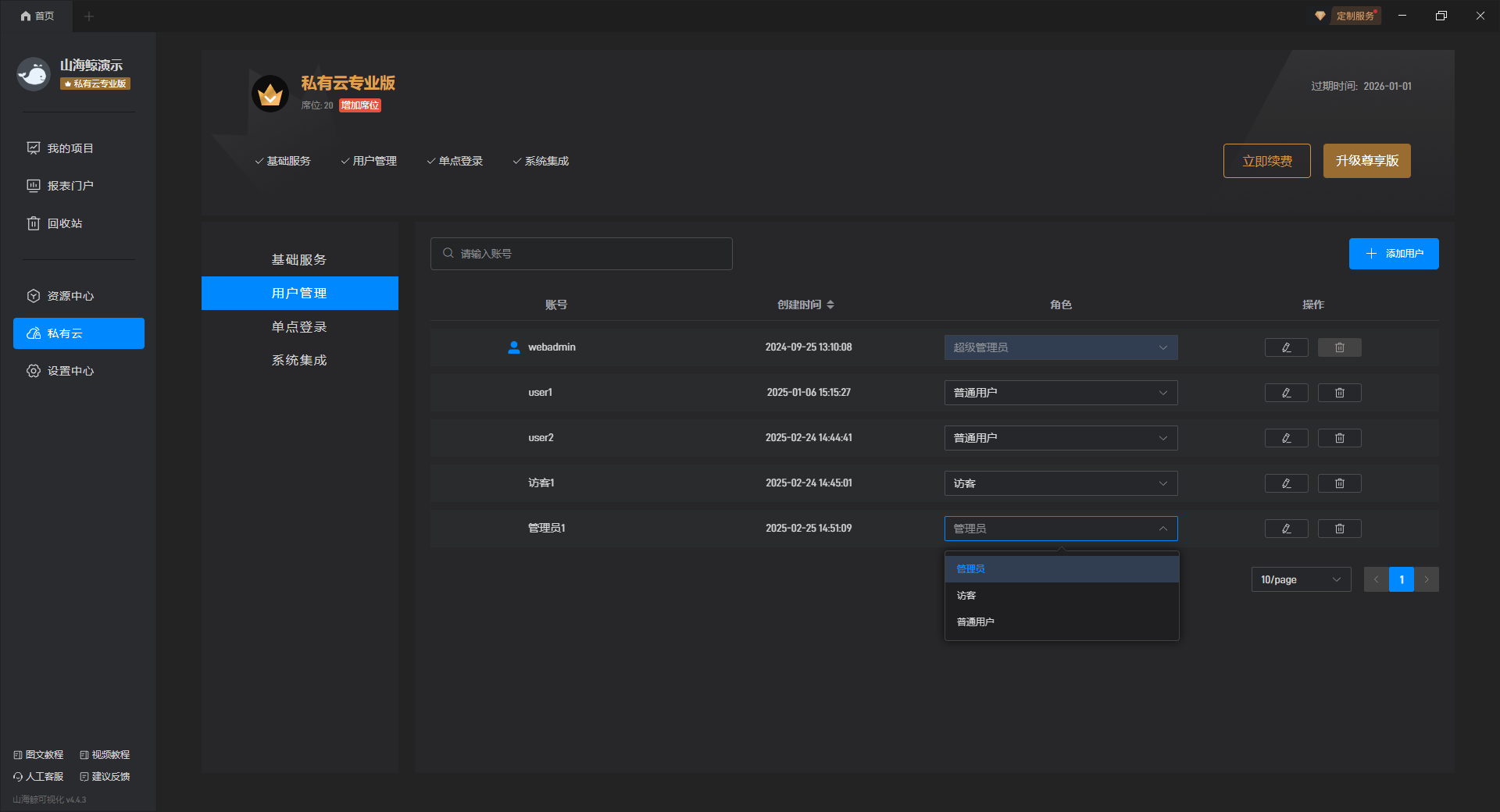
Task: Click the 升级尊享版 button
Action: coord(1367,161)
